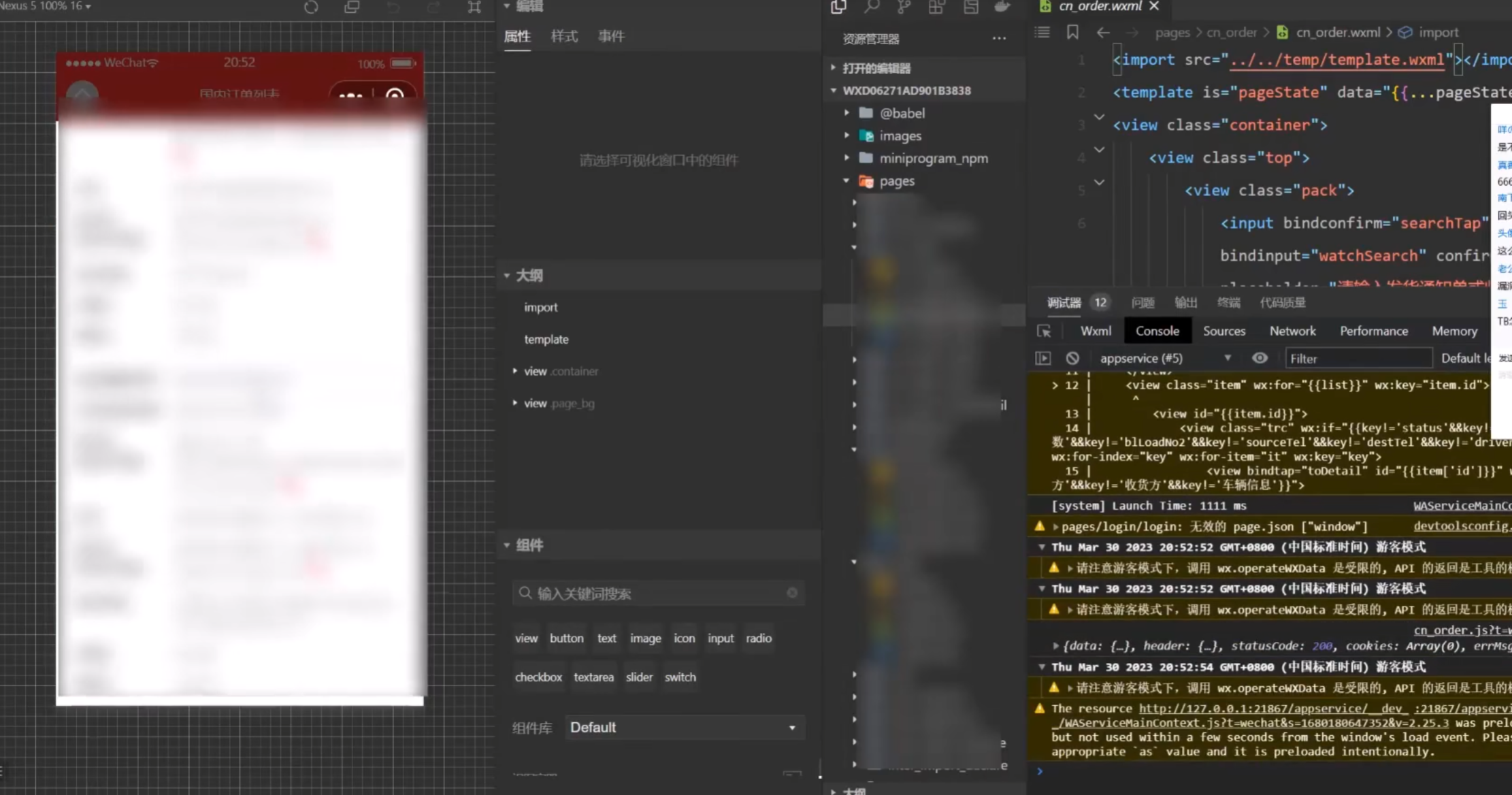Click the Docker whale icon
This screenshot has height=795, width=1512.
pos(1002,7)
